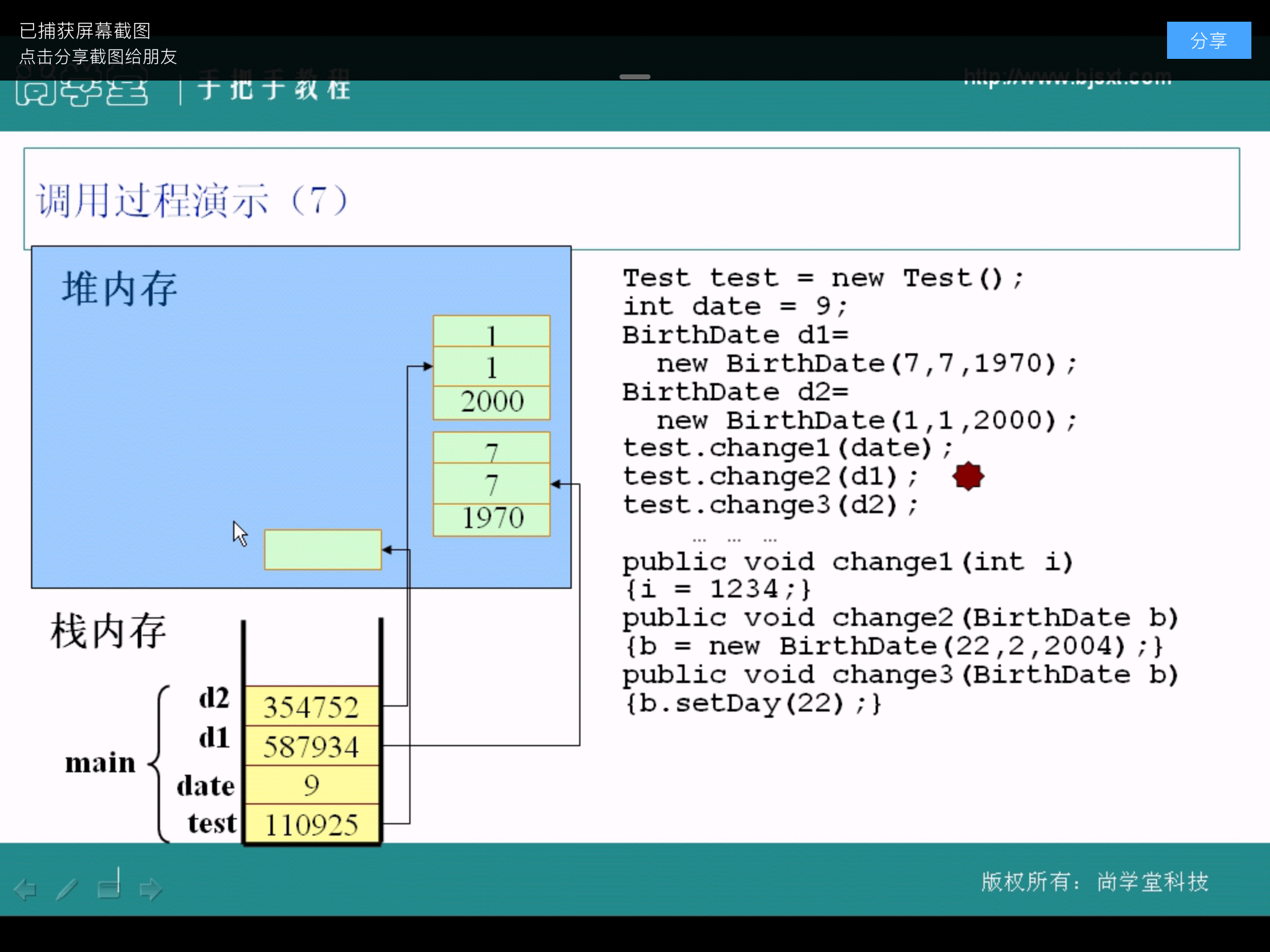Click heap box containing 2000

(492, 402)
